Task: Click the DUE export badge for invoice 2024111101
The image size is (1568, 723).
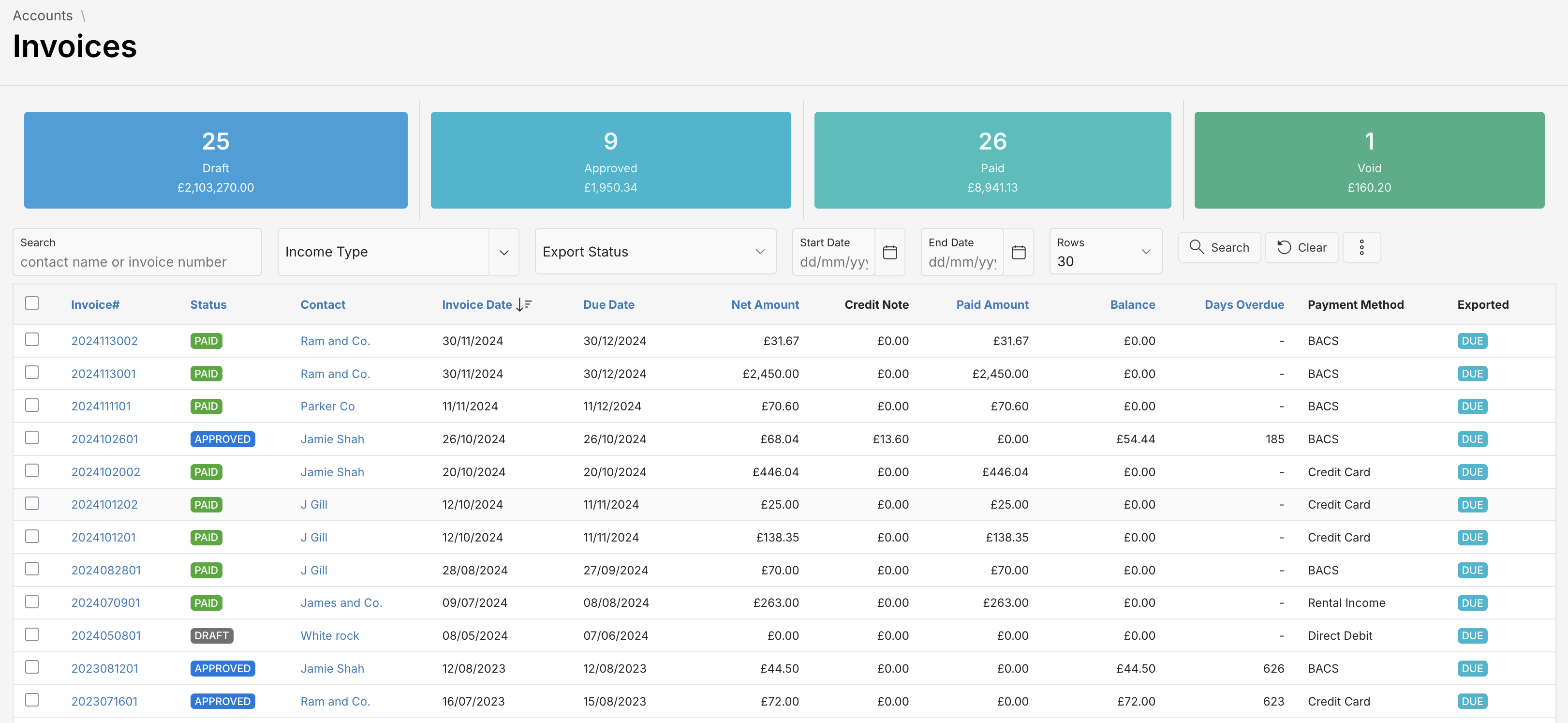Action: [1472, 407]
